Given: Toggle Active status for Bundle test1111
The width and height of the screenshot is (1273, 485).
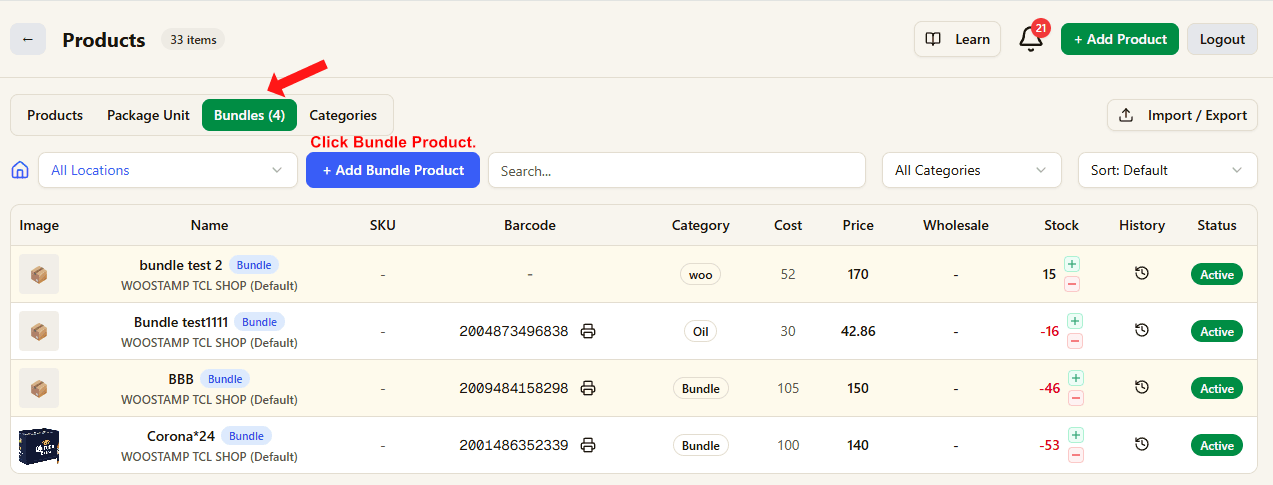Looking at the screenshot, I should pos(1217,331).
